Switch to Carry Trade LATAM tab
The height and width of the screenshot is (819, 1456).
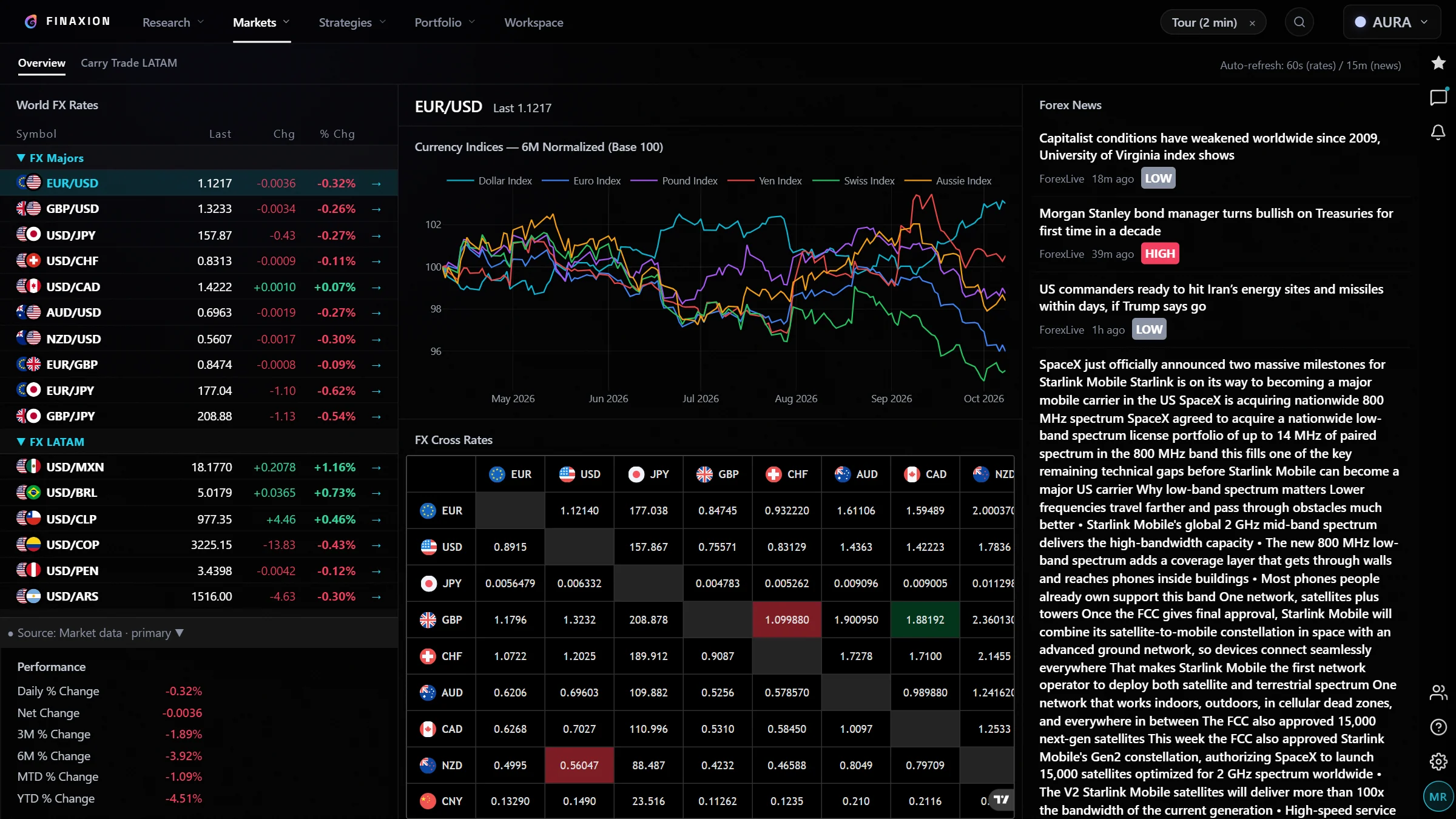point(129,63)
